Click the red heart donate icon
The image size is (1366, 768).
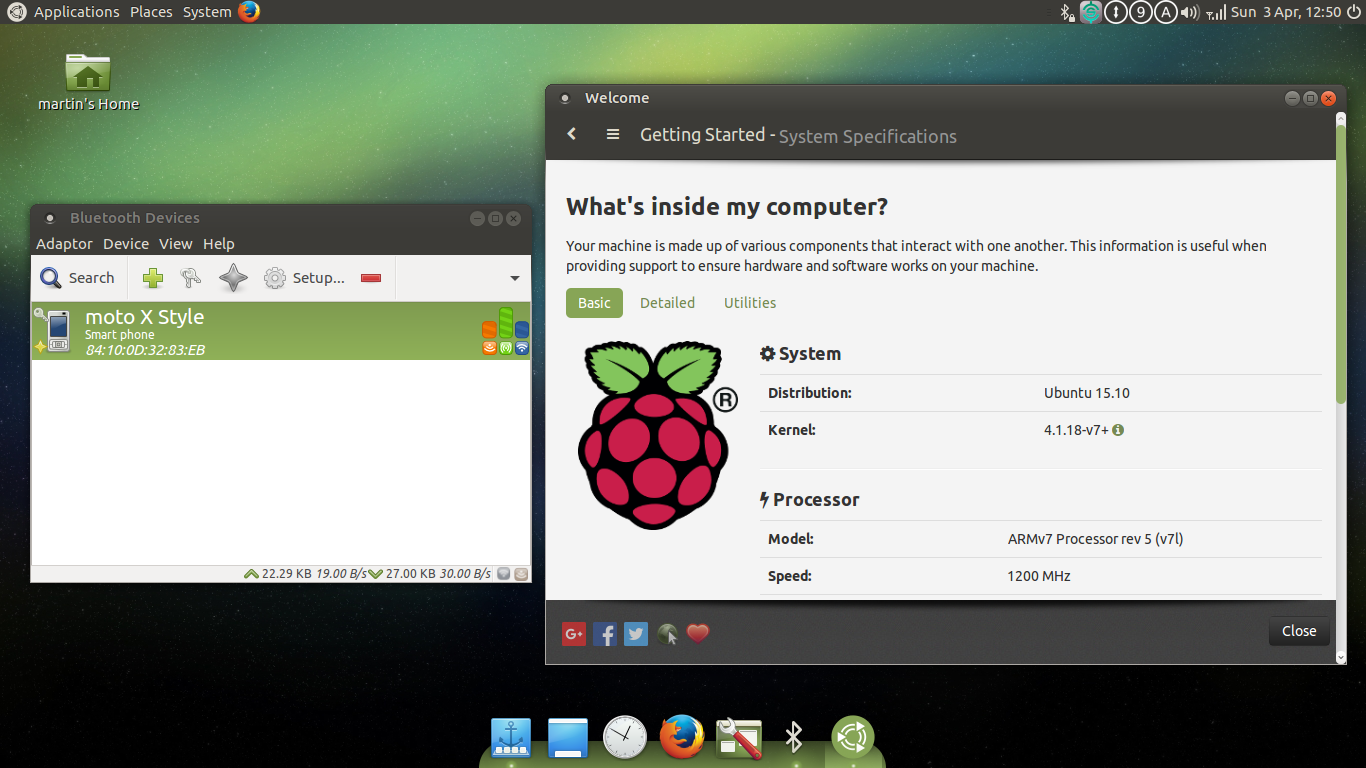698,633
